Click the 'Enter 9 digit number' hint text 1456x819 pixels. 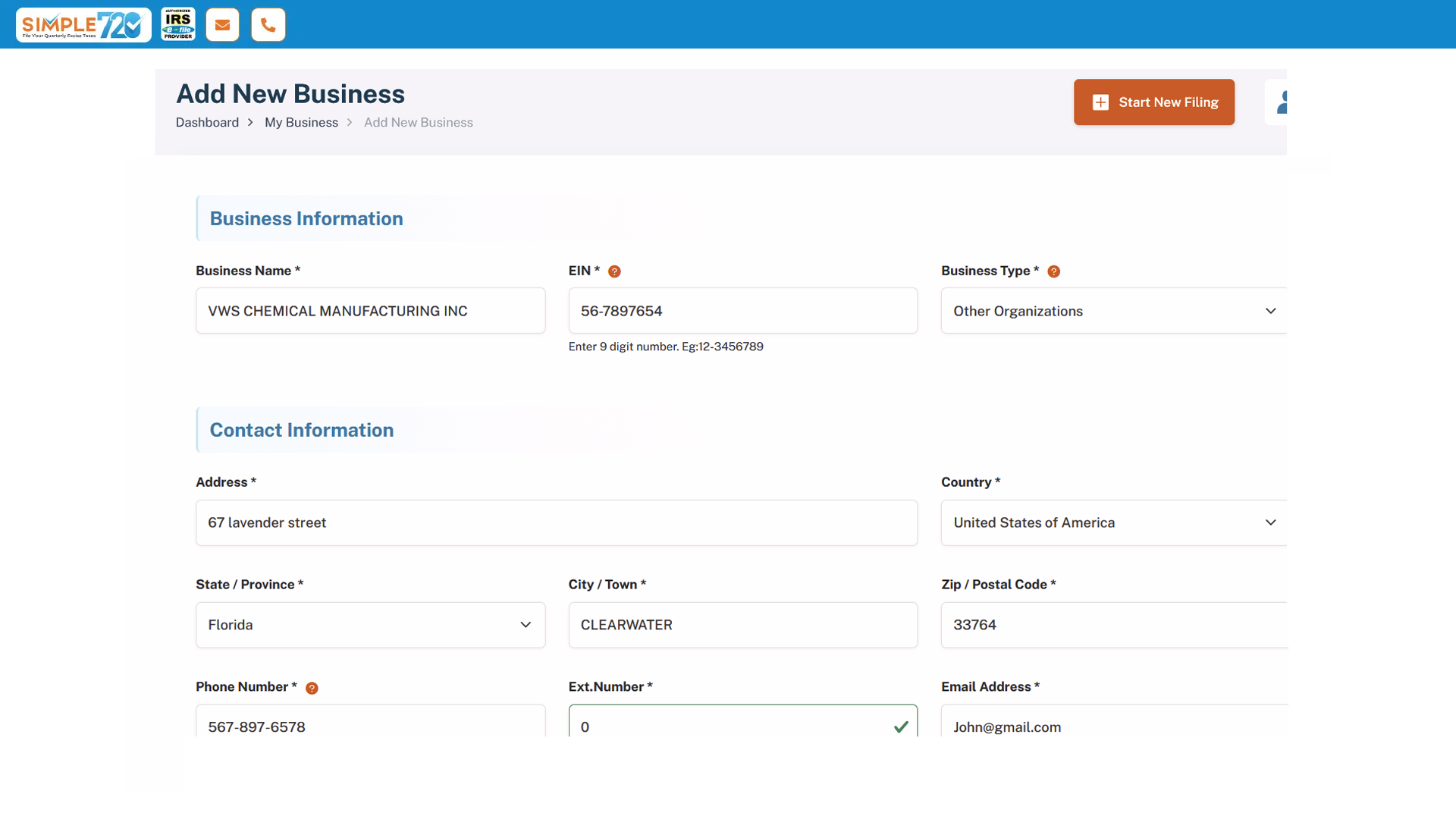tap(666, 347)
